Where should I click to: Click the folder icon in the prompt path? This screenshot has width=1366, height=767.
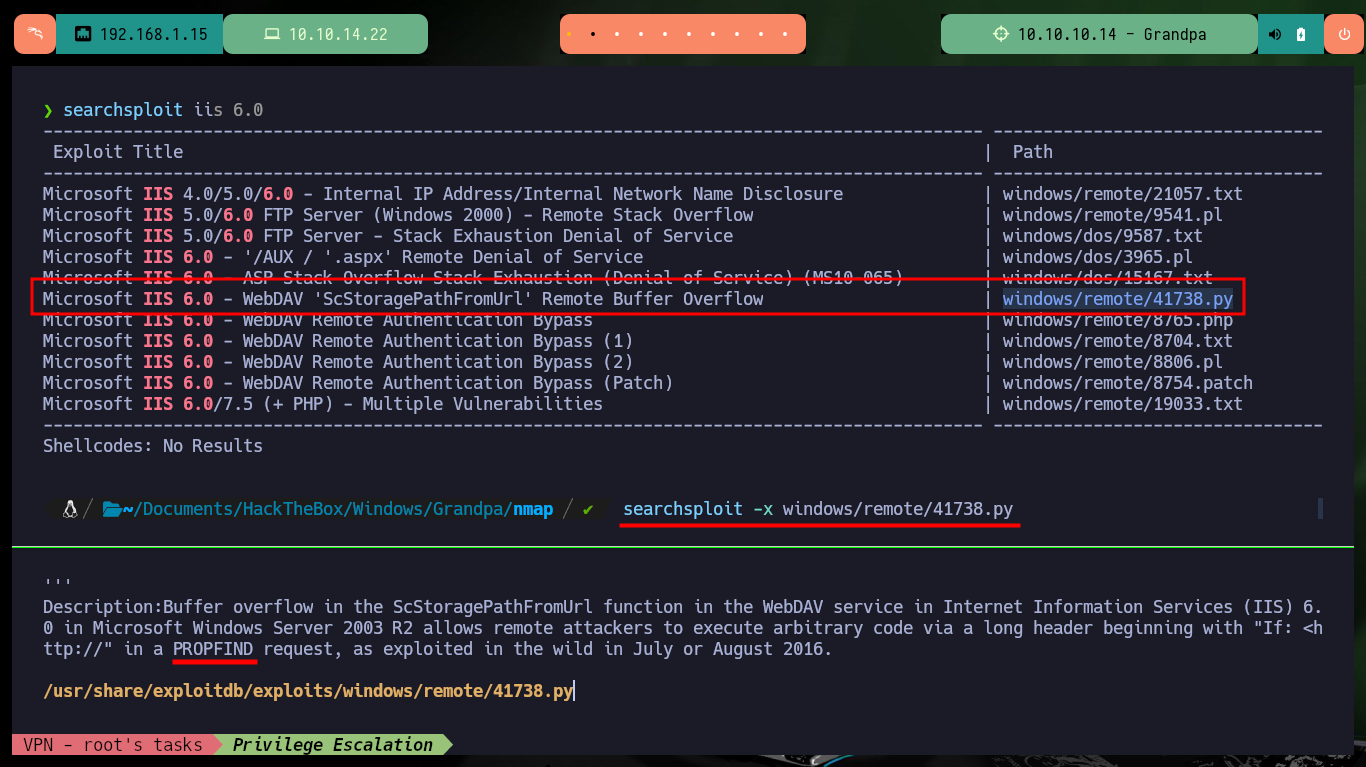point(111,509)
